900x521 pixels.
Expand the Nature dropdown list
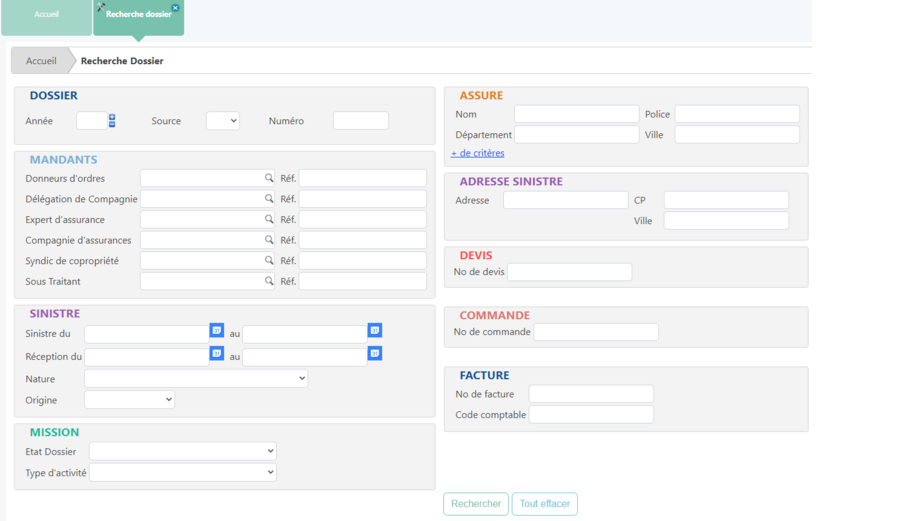point(196,379)
